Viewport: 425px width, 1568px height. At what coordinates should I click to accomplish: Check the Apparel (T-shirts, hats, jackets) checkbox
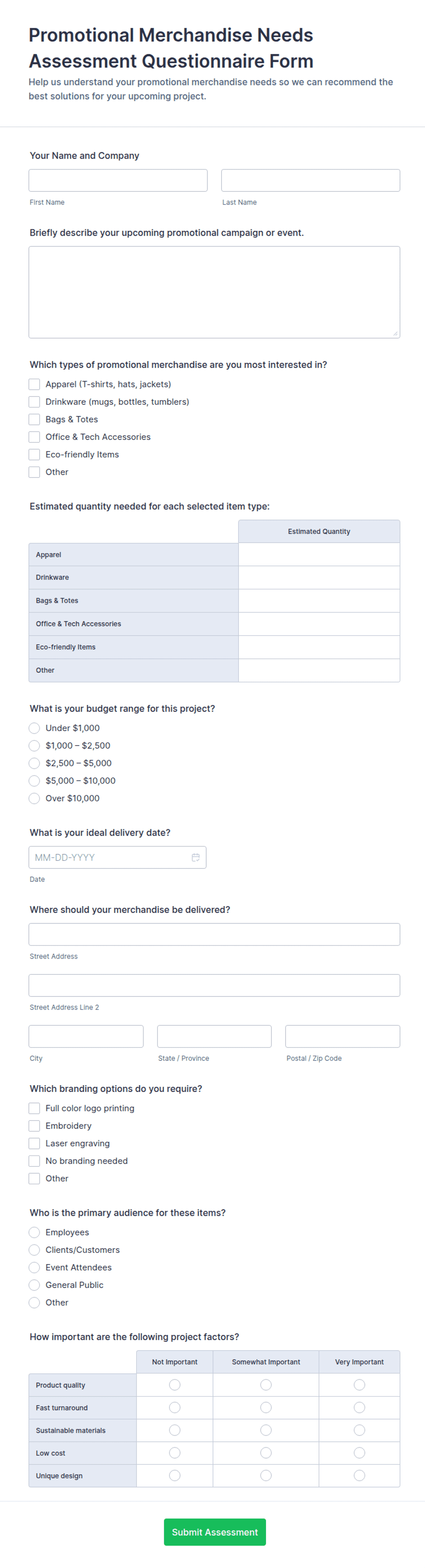pyautogui.click(x=34, y=384)
